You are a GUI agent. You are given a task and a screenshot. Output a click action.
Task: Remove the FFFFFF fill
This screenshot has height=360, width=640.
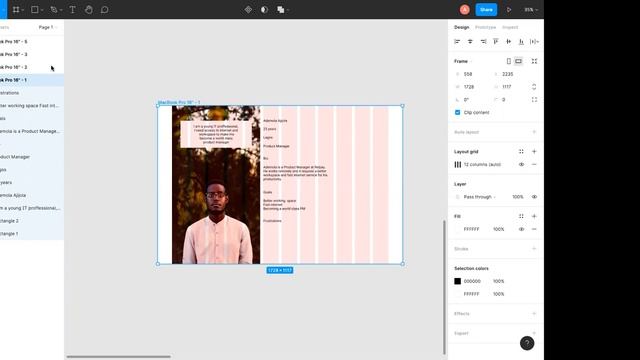pyautogui.click(x=534, y=229)
